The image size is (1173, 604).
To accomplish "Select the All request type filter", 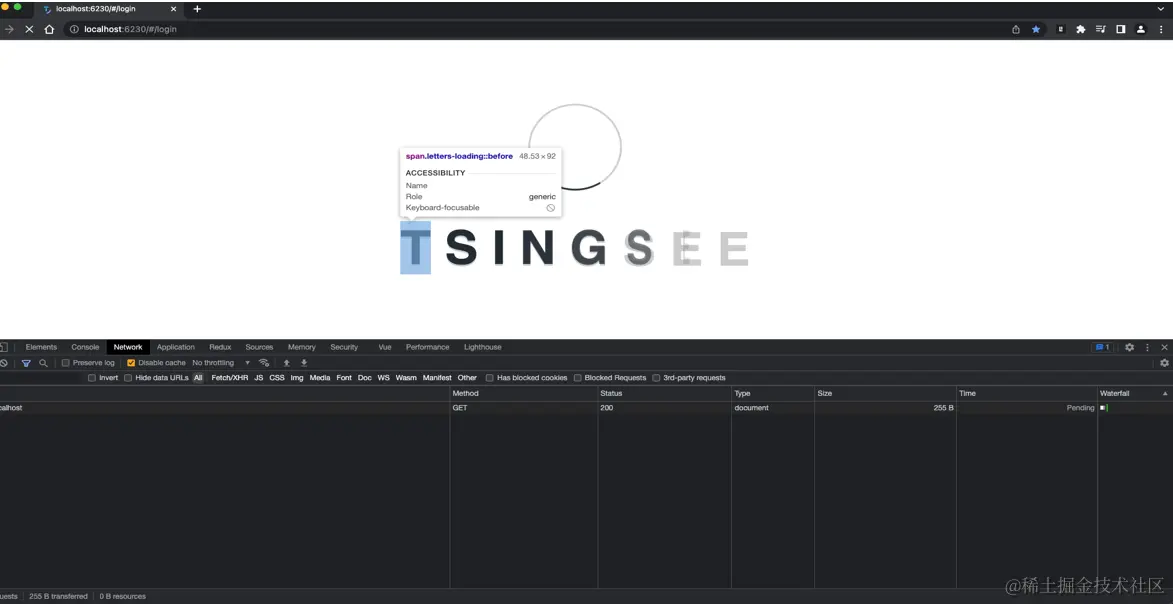I will 198,378.
